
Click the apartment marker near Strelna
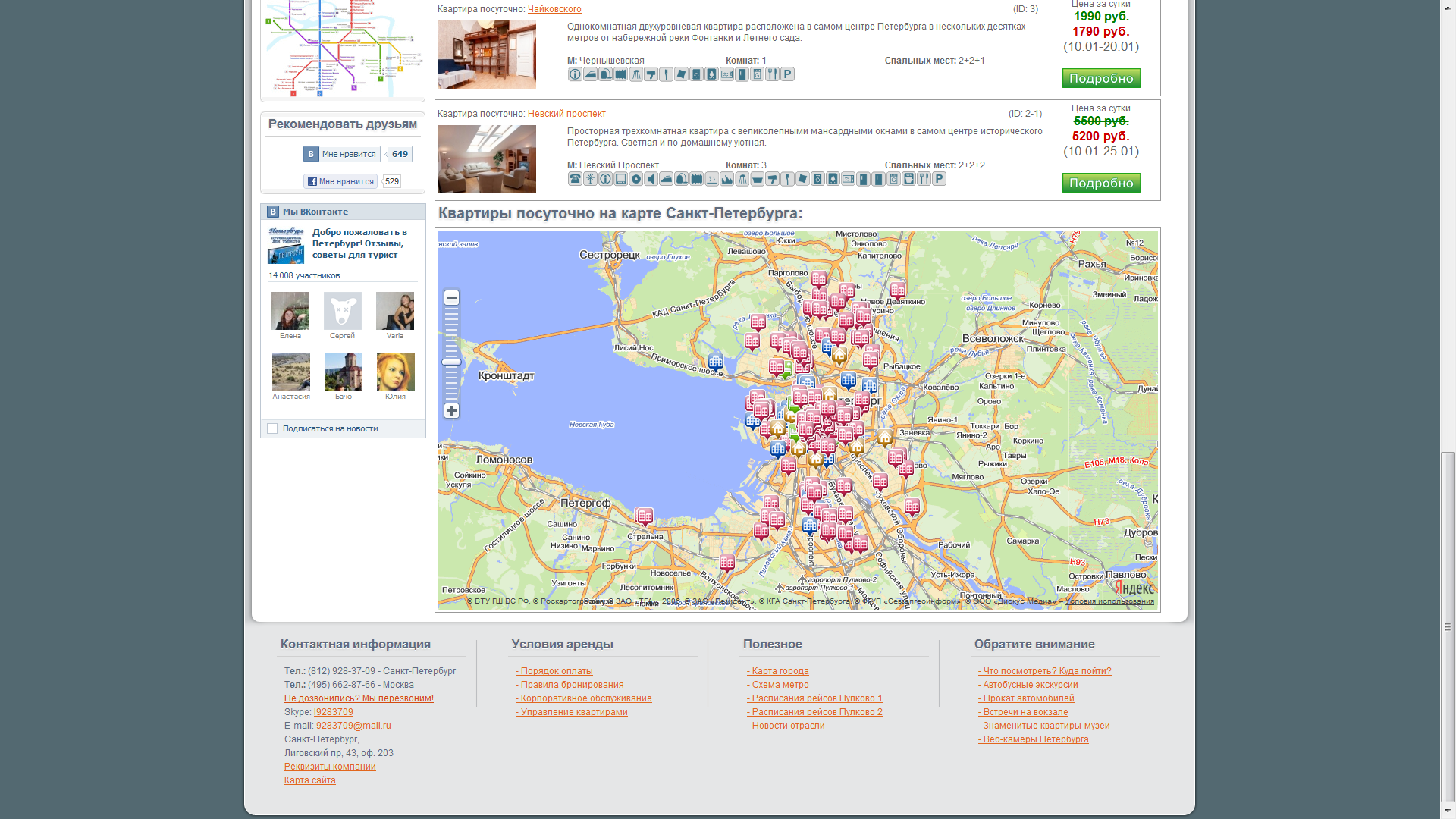[644, 517]
